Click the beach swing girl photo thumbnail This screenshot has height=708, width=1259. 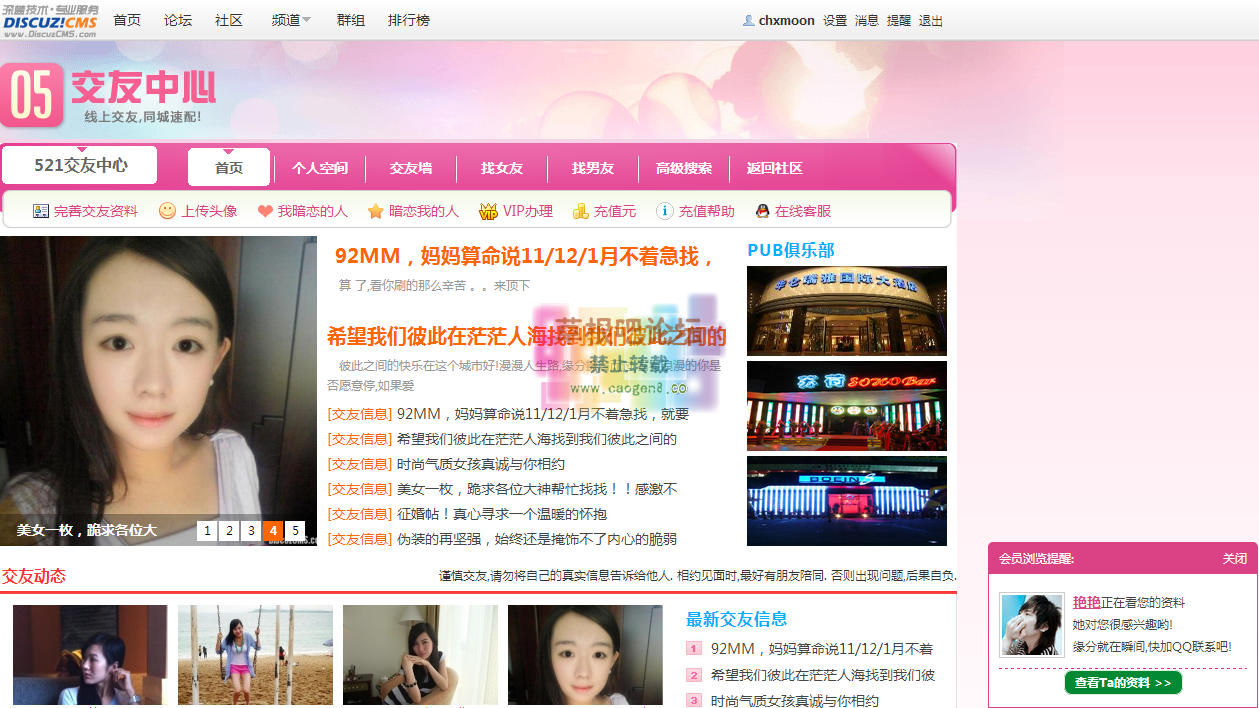255,655
